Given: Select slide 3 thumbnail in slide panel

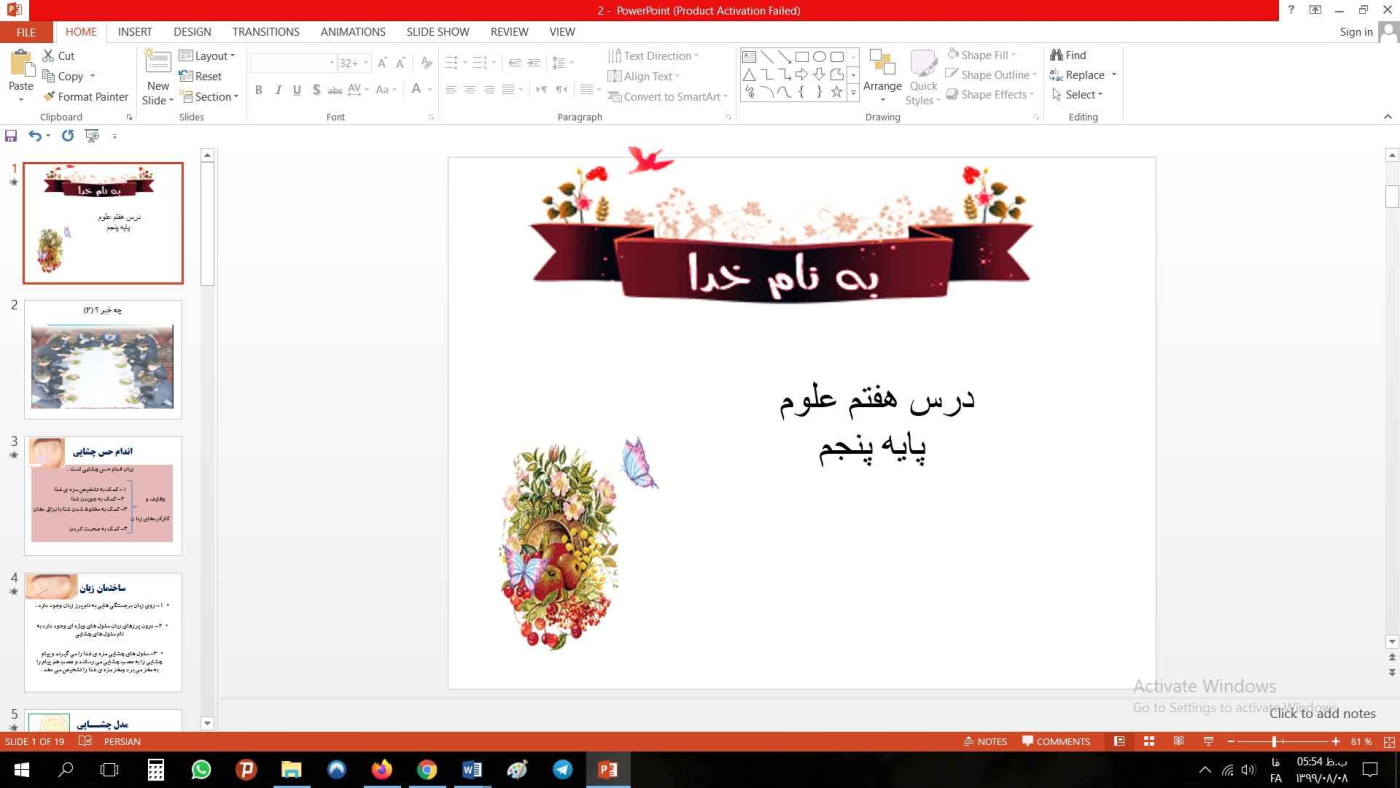Looking at the screenshot, I should coord(102,496).
